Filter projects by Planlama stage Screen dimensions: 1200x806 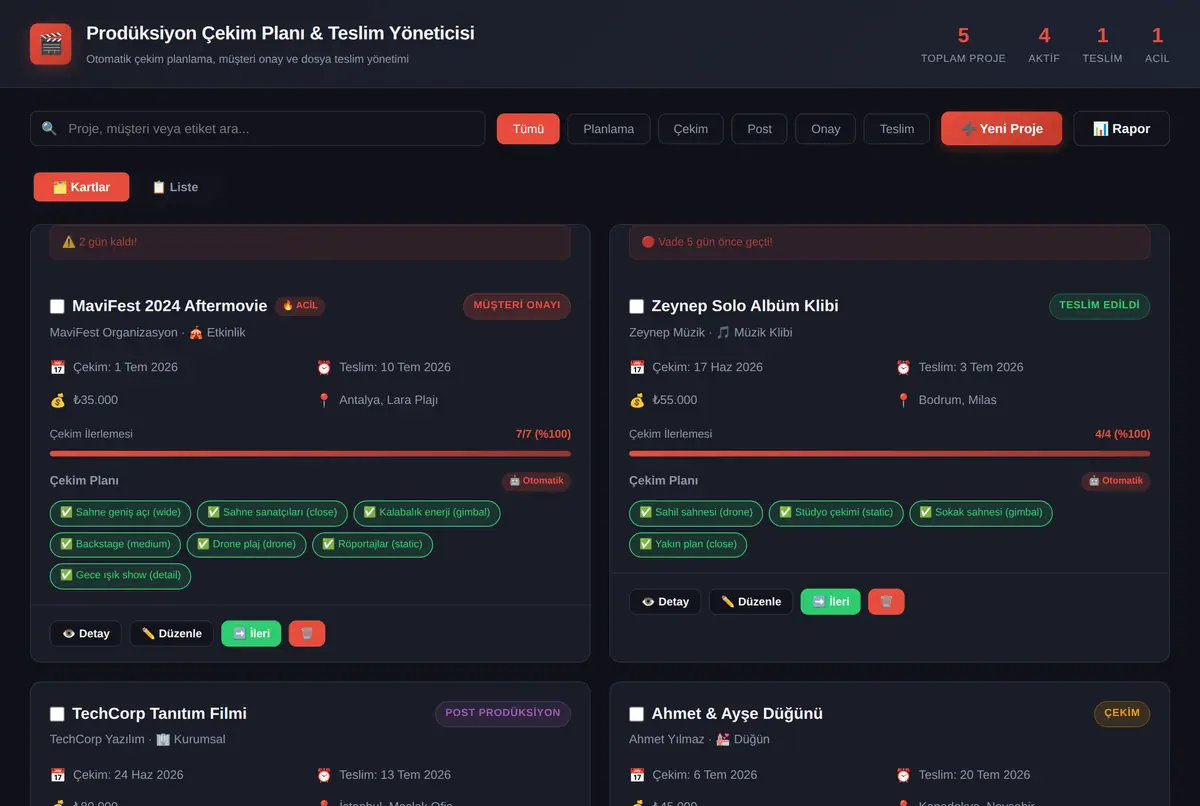point(609,129)
